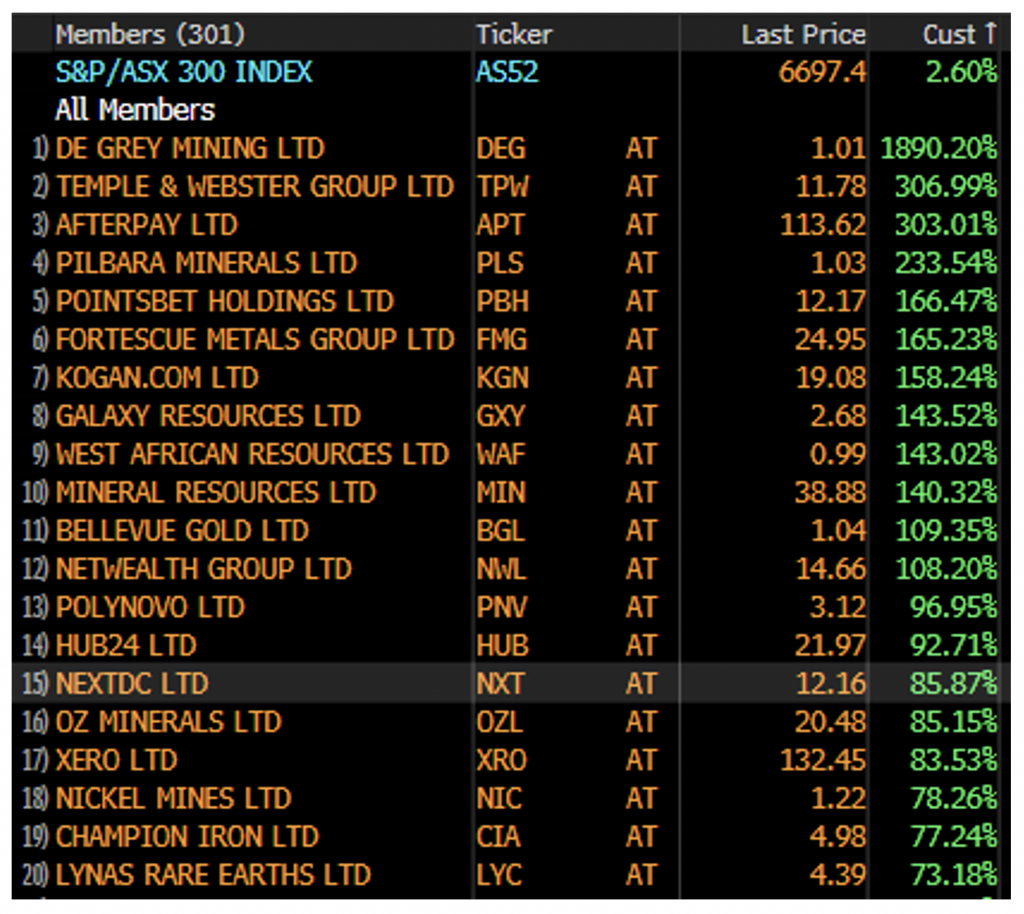Select CHAMPION IRON LTD entry

187,836
